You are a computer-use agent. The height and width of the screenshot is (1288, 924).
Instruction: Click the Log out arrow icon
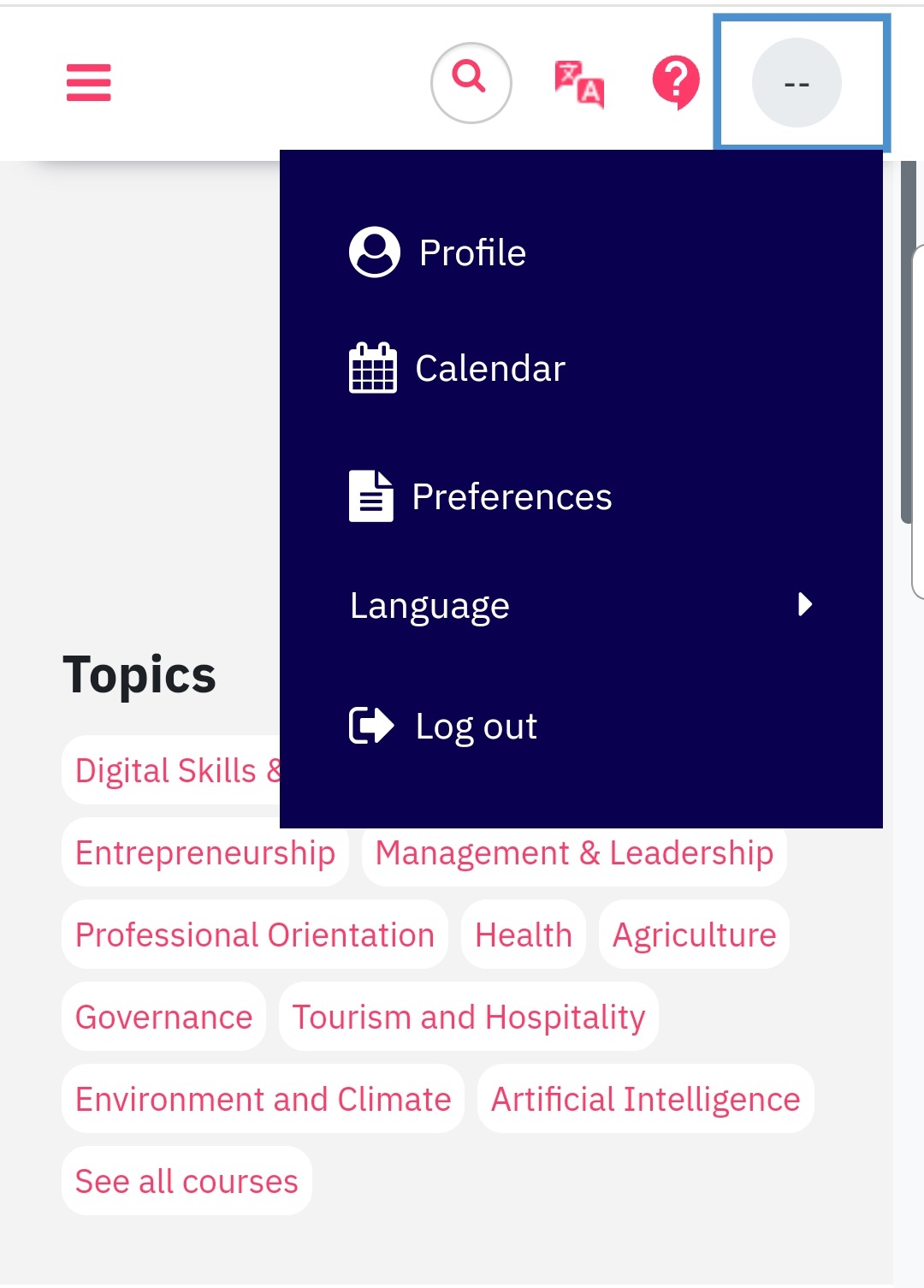tap(371, 725)
